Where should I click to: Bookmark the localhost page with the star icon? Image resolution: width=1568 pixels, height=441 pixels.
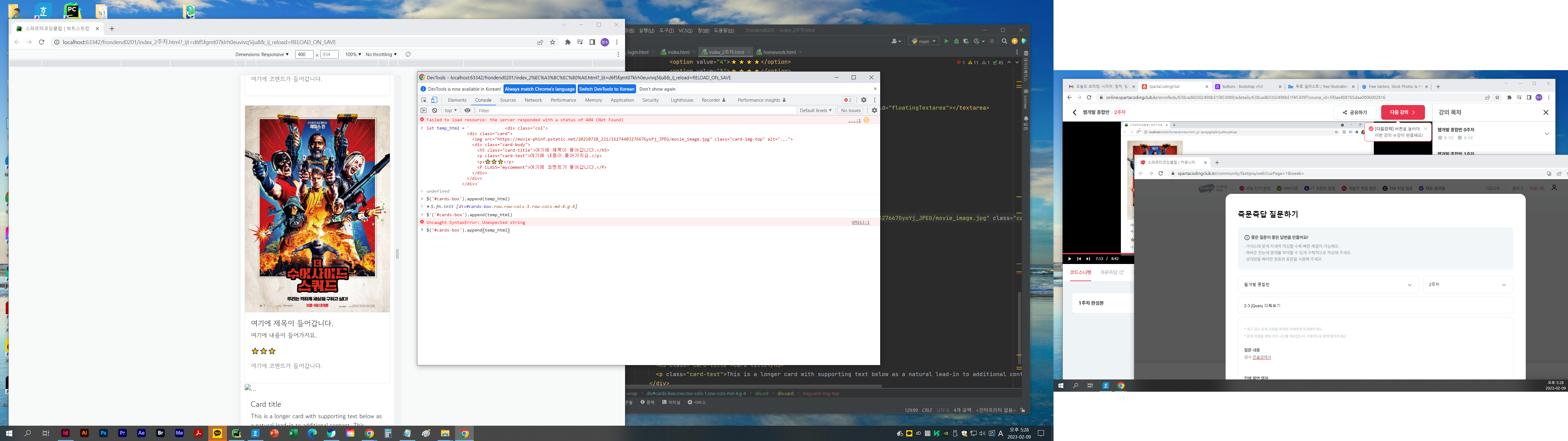click(553, 42)
